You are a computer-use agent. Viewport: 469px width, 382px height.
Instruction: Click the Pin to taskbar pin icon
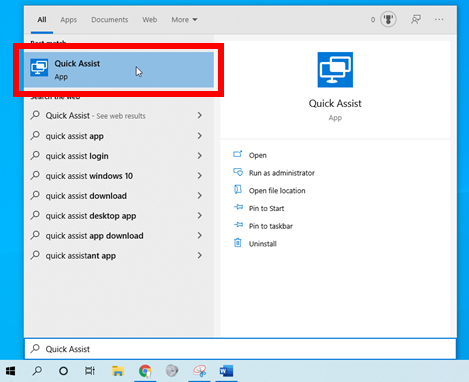click(238, 225)
